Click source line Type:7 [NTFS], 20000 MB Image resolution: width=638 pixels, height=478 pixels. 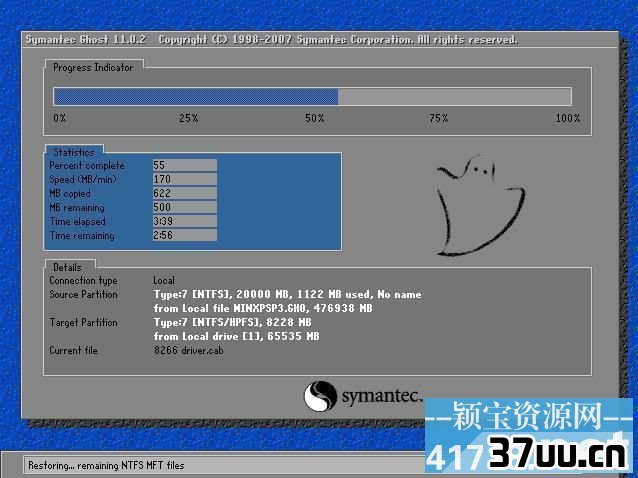point(287,294)
